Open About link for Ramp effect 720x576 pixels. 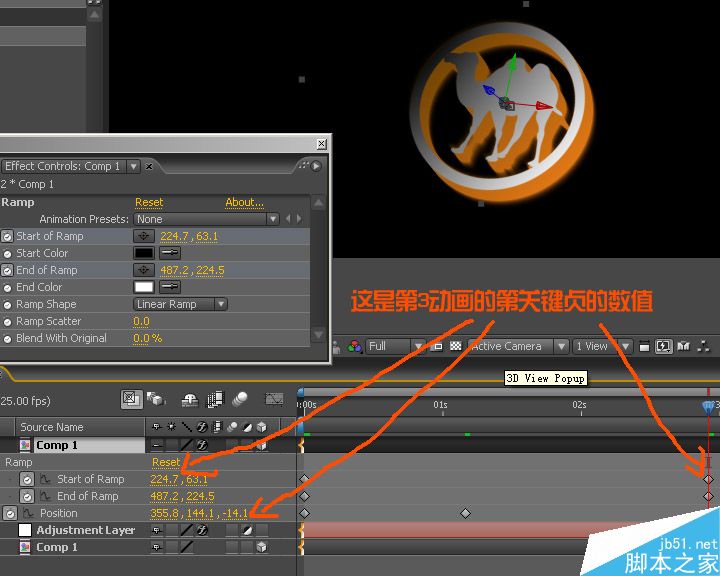(244, 202)
